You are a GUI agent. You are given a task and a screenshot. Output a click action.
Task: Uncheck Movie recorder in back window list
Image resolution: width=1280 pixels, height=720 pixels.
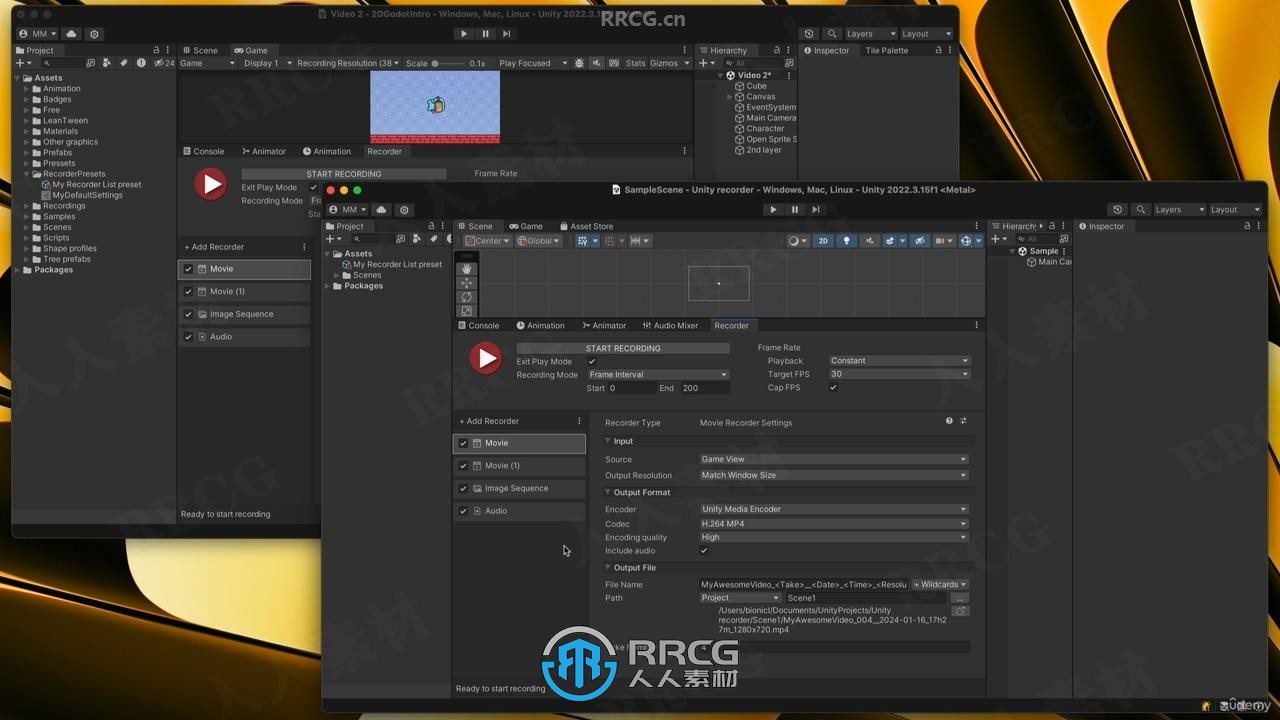(188, 269)
